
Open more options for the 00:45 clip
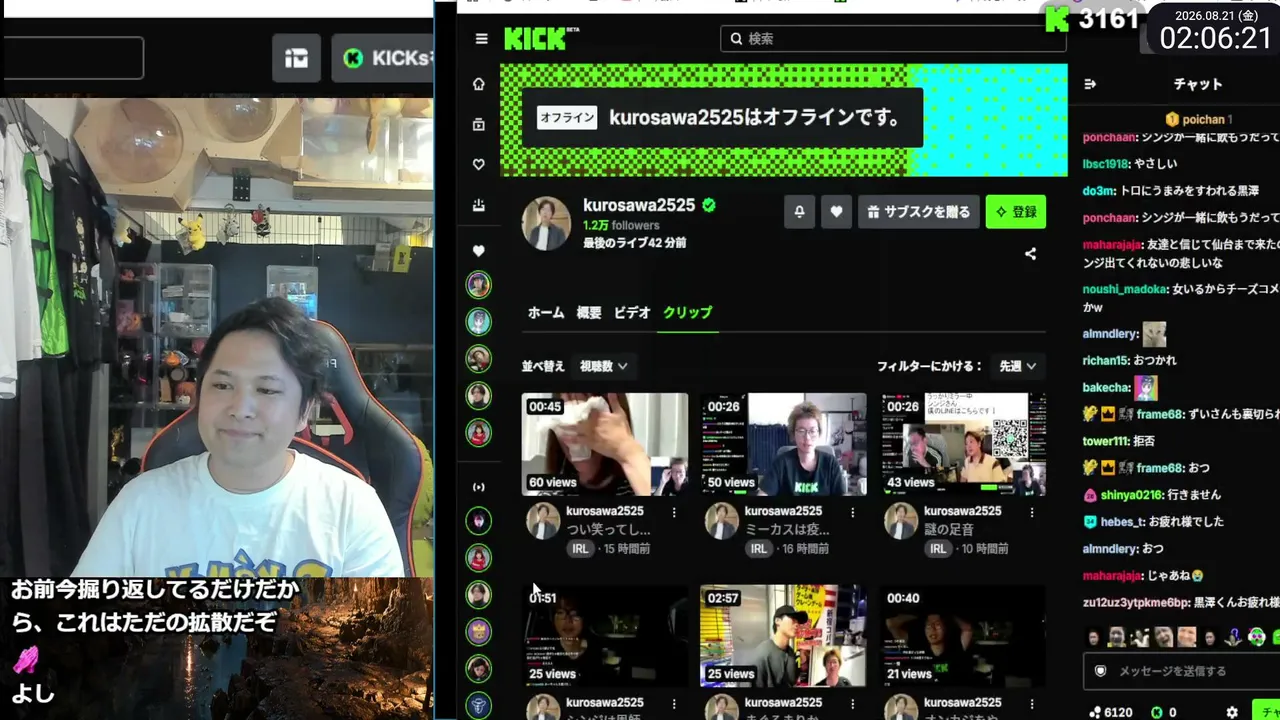coord(674,512)
